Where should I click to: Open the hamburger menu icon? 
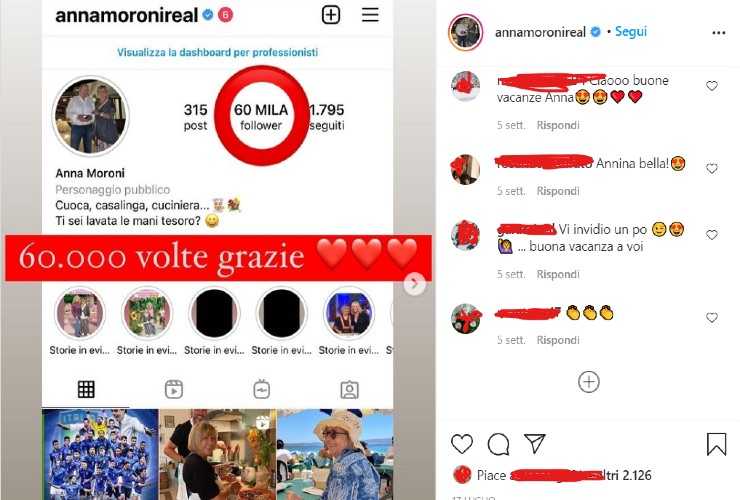tap(370, 15)
